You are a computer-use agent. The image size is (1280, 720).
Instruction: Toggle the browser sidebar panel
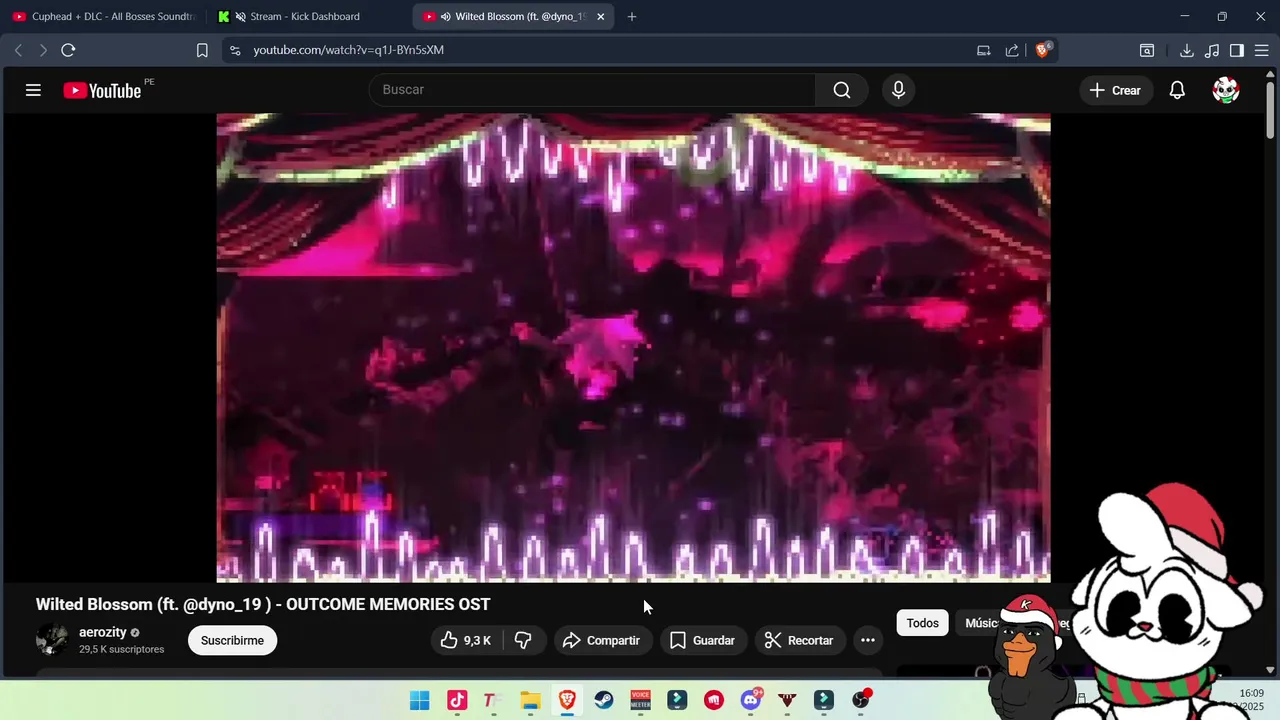click(x=1237, y=50)
